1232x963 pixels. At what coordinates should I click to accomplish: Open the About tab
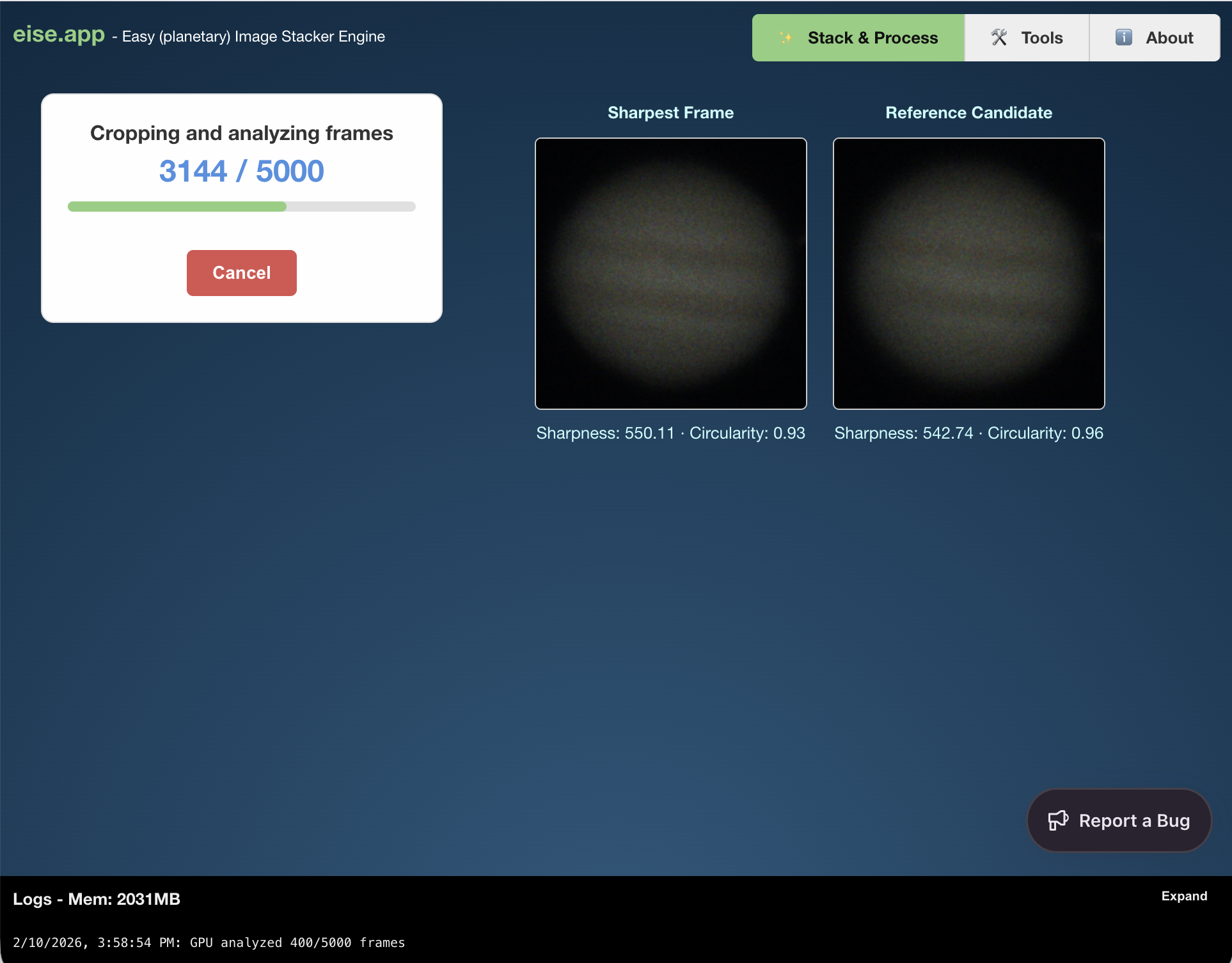point(1155,37)
